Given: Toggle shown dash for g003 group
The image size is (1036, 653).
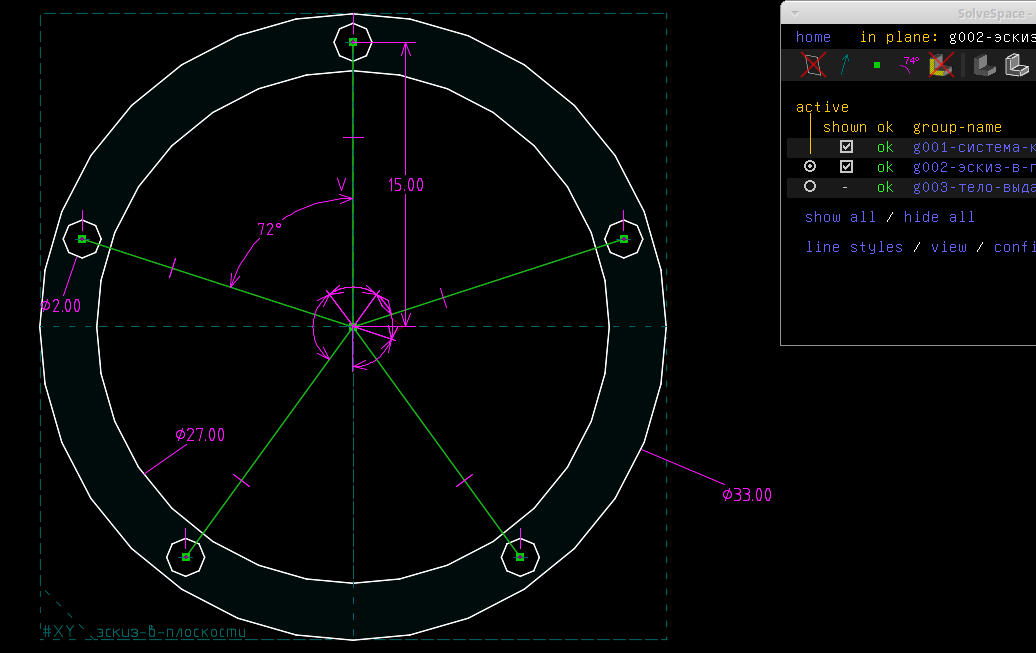Looking at the screenshot, I should tap(845, 188).
